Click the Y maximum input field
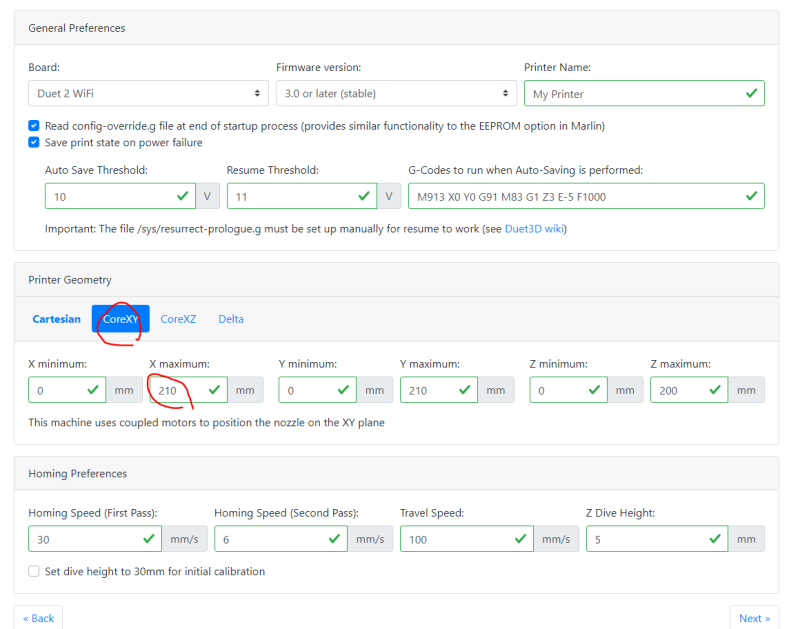Image resolution: width=800 pixels, height=629 pixels. (439, 390)
